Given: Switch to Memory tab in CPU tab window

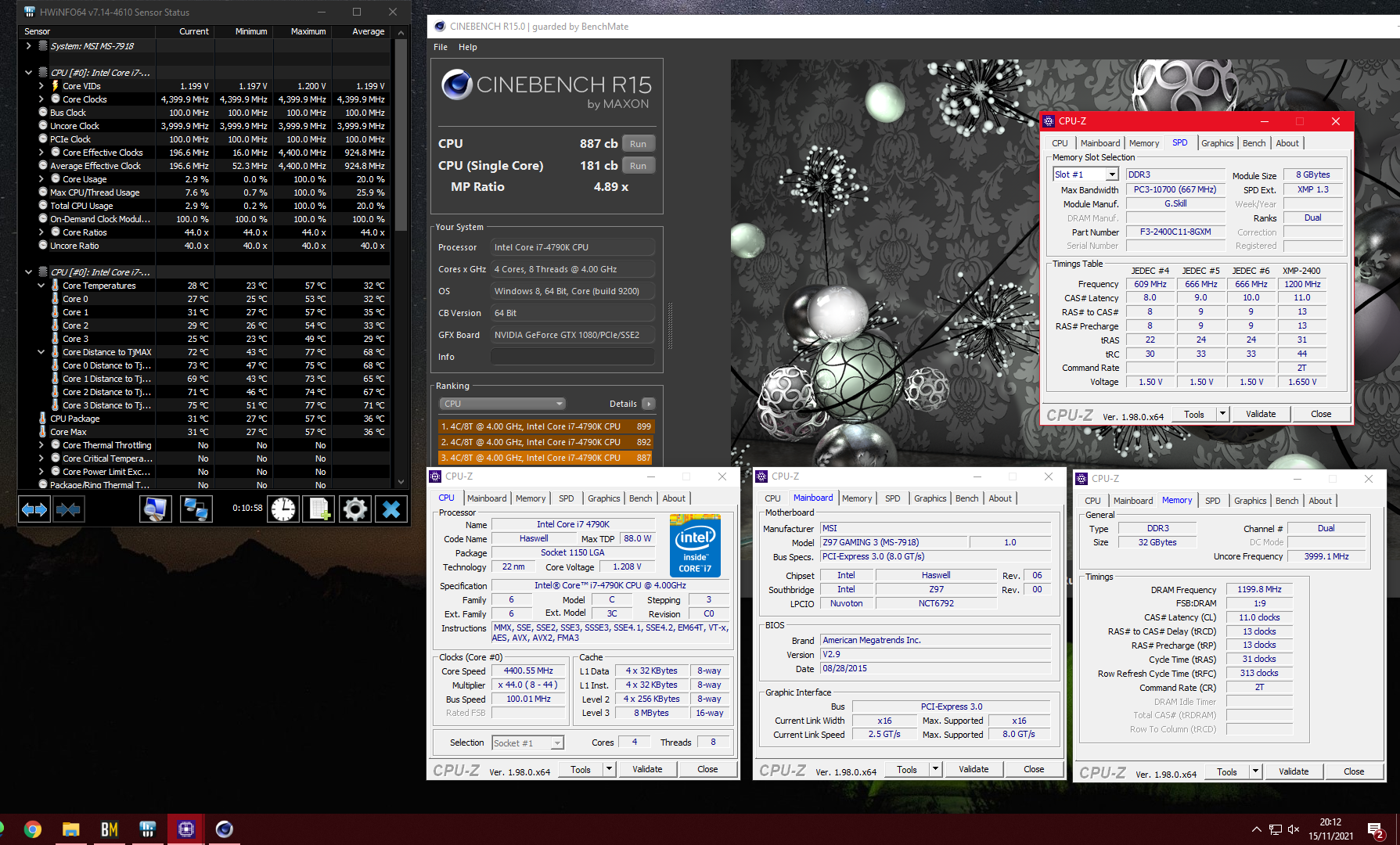Looking at the screenshot, I should [x=531, y=498].
